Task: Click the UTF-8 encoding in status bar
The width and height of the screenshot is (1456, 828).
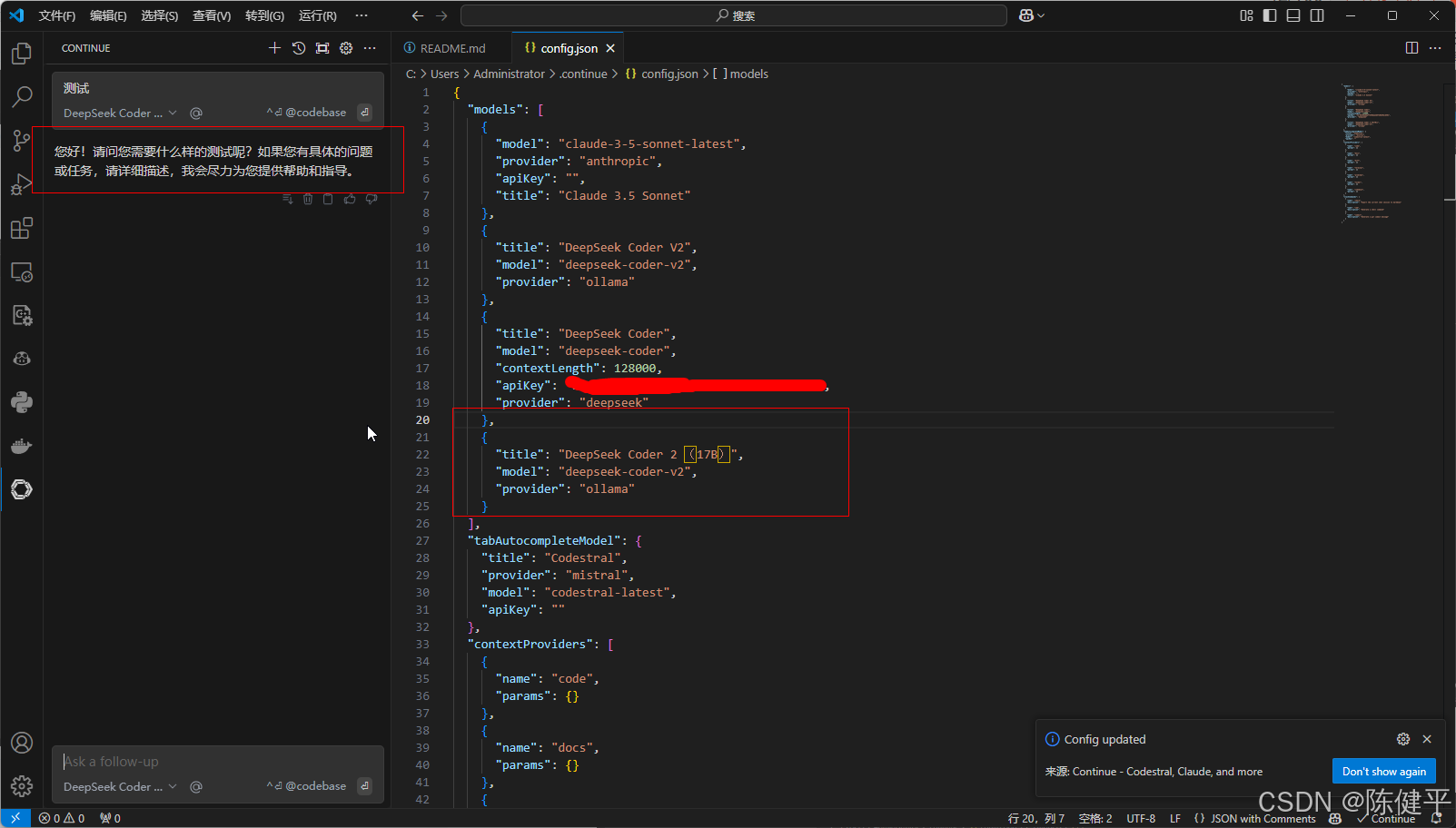Action: (x=1141, y=818)
